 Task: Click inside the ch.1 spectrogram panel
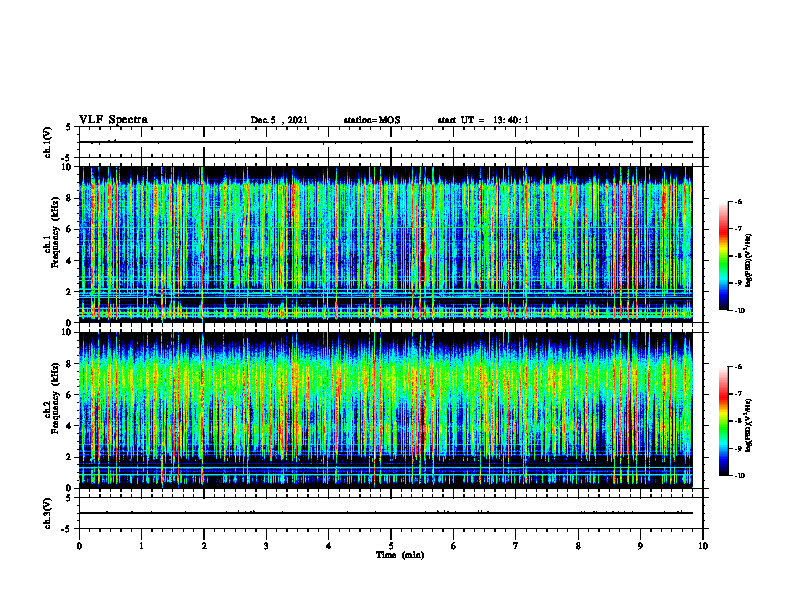(x=386, y=244)
